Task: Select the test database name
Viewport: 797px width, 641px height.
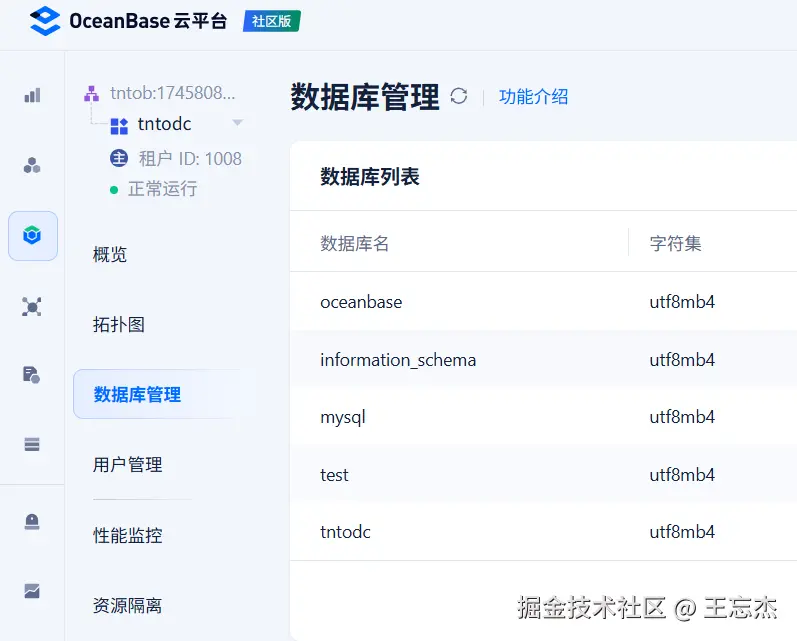Action: [334, 475]
